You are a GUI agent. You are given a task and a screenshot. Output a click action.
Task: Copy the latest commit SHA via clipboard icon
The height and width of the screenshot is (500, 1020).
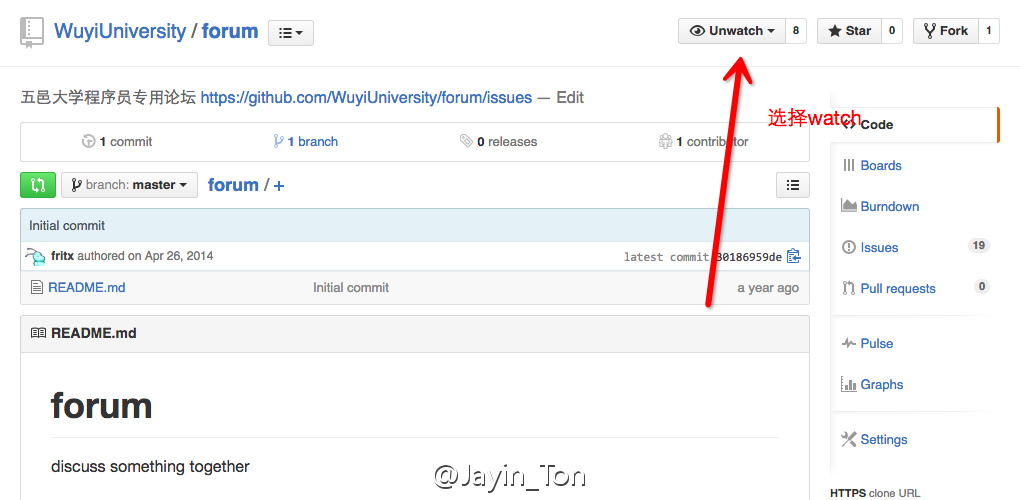click(x=793, y=256)
